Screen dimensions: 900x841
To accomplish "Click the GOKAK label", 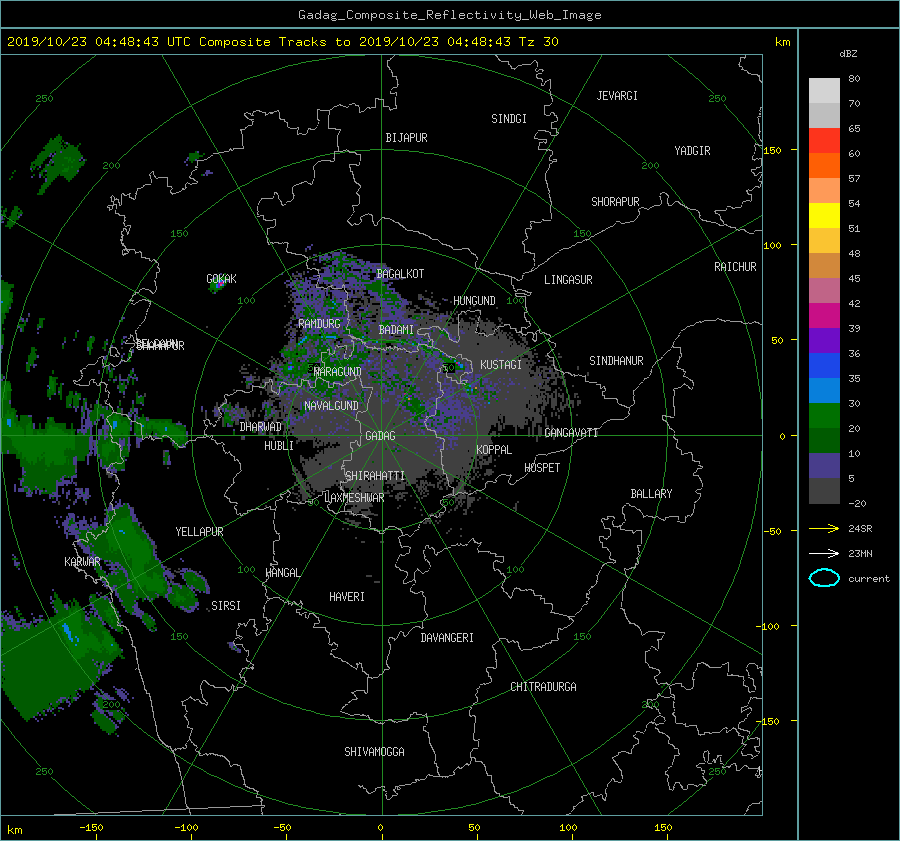I will (222, 279).
